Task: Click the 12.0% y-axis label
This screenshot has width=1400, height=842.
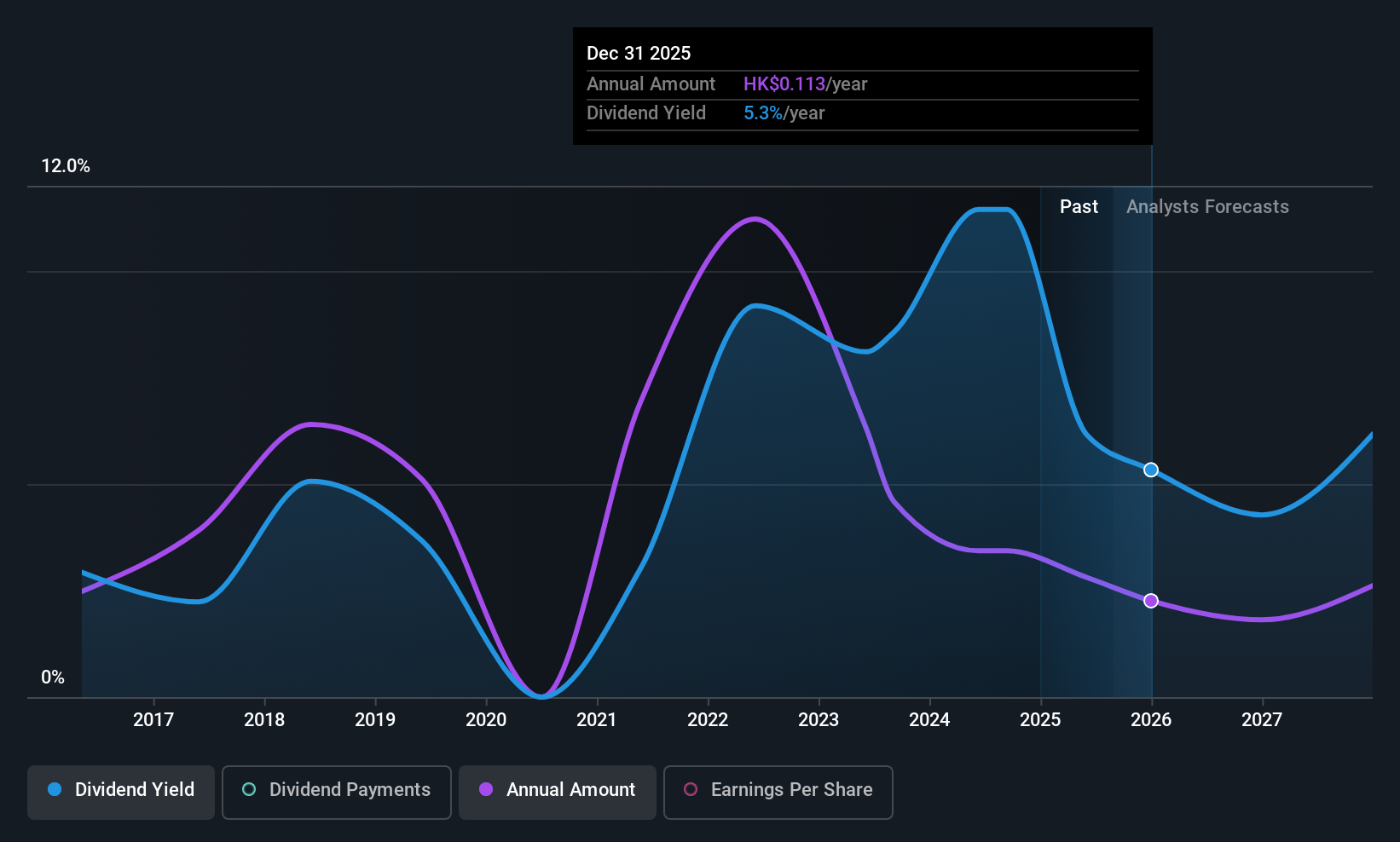Action: click(66, 166)
